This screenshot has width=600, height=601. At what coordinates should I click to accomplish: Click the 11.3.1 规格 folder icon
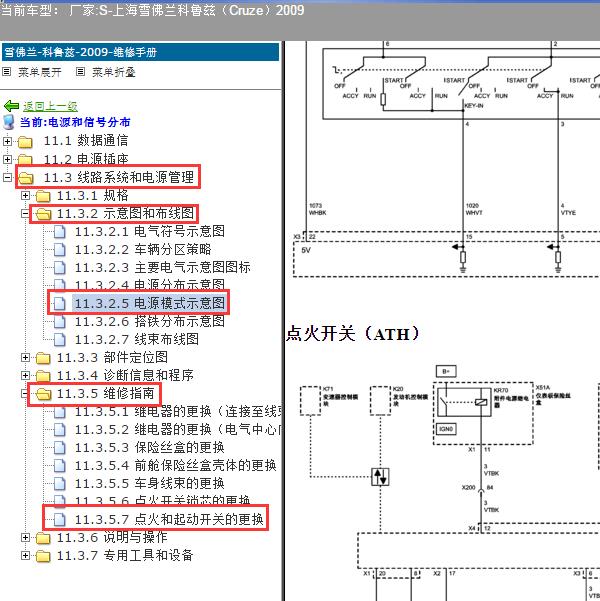click(x=43, y=196)
